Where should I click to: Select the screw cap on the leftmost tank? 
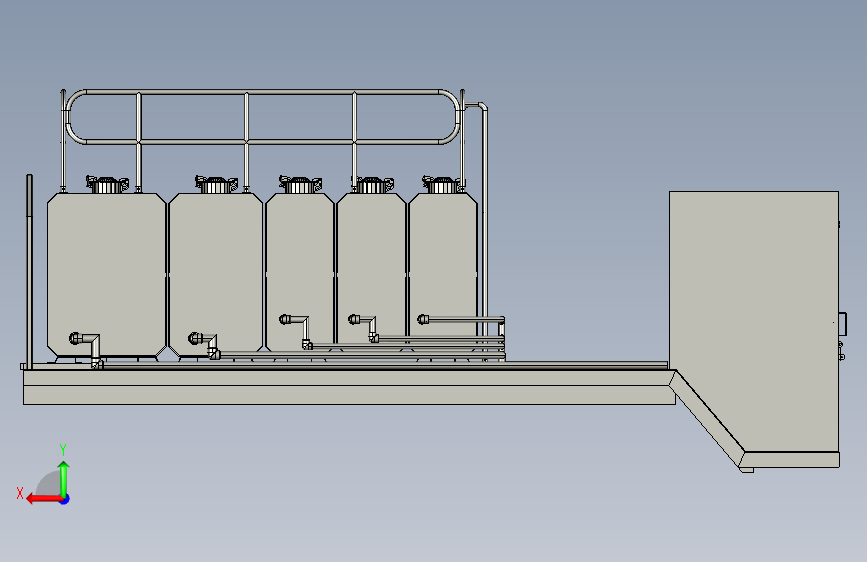point(107,185)
